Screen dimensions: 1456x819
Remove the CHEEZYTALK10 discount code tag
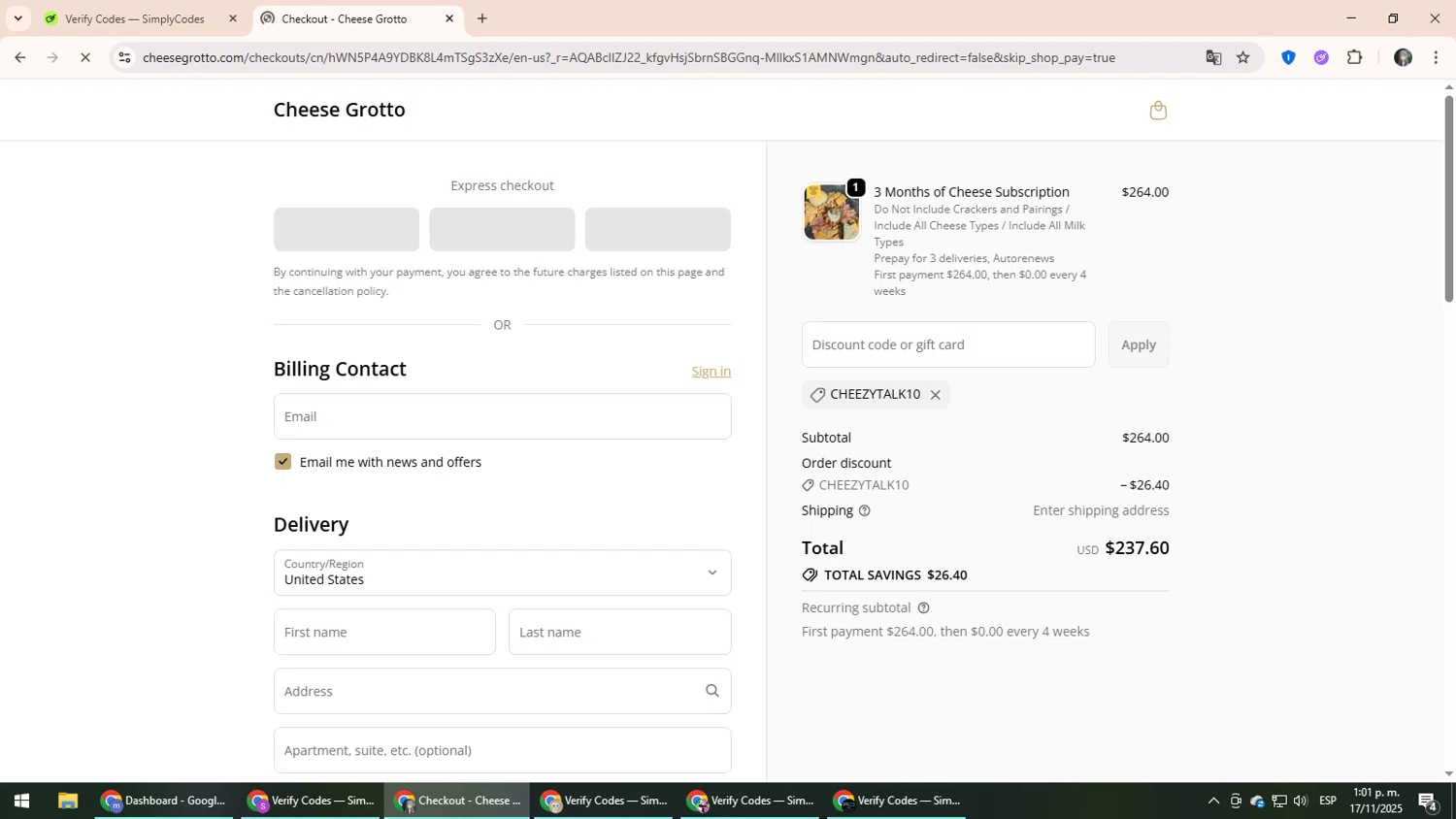(935, 395)
